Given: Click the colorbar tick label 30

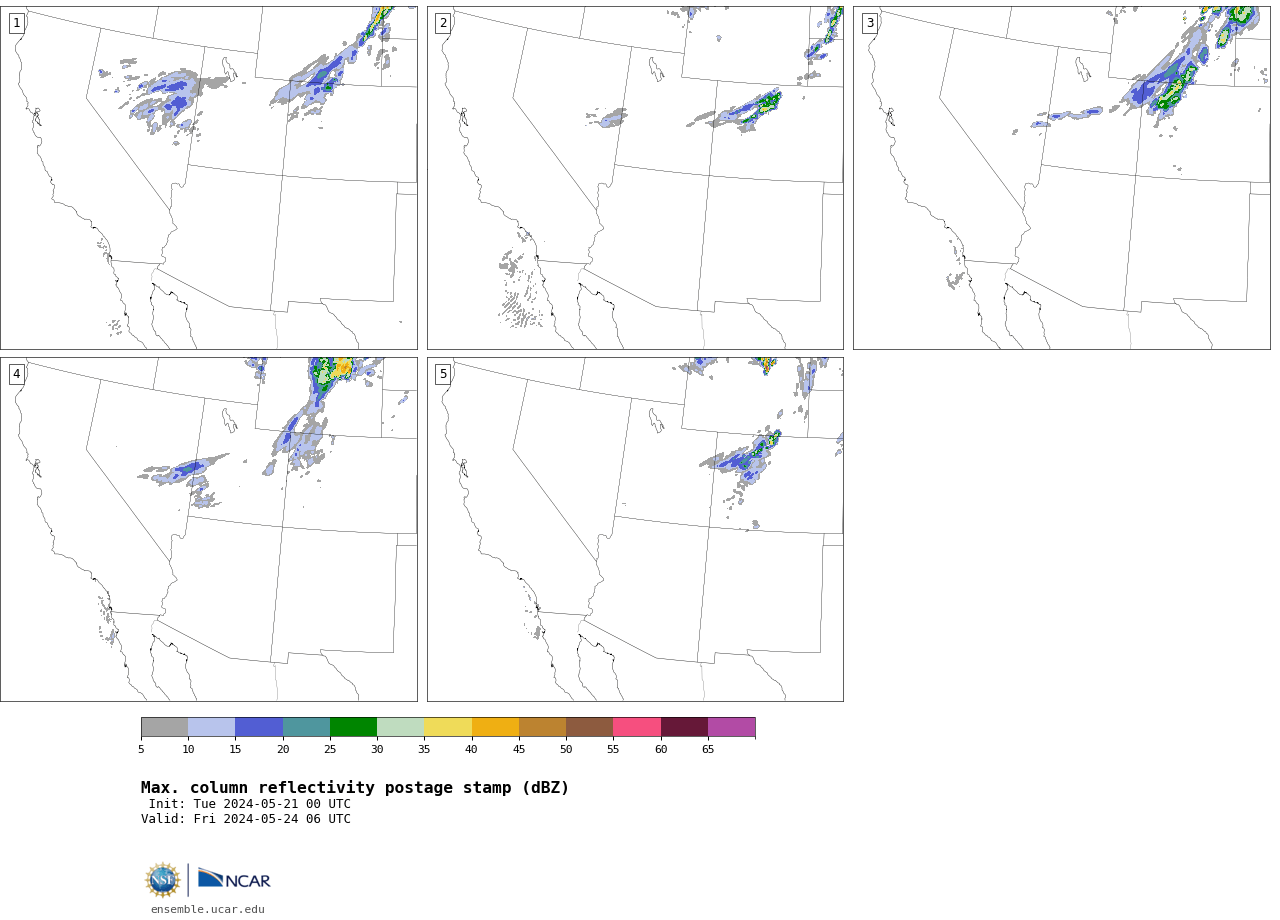Looking at the screenshot, I should click(377, 750).
